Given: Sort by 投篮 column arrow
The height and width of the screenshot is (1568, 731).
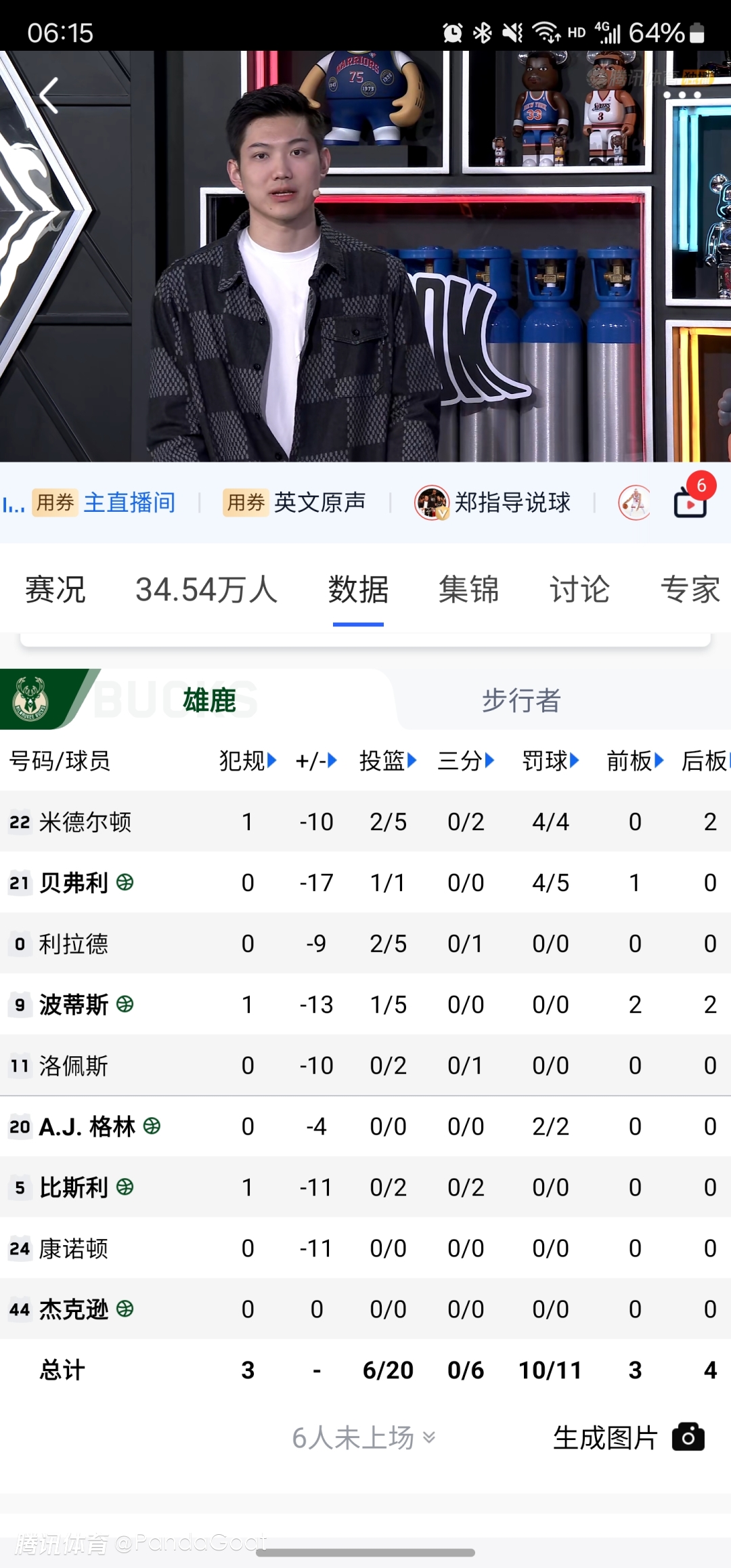Looking at the screenshot, I should (x=412, y=760).
